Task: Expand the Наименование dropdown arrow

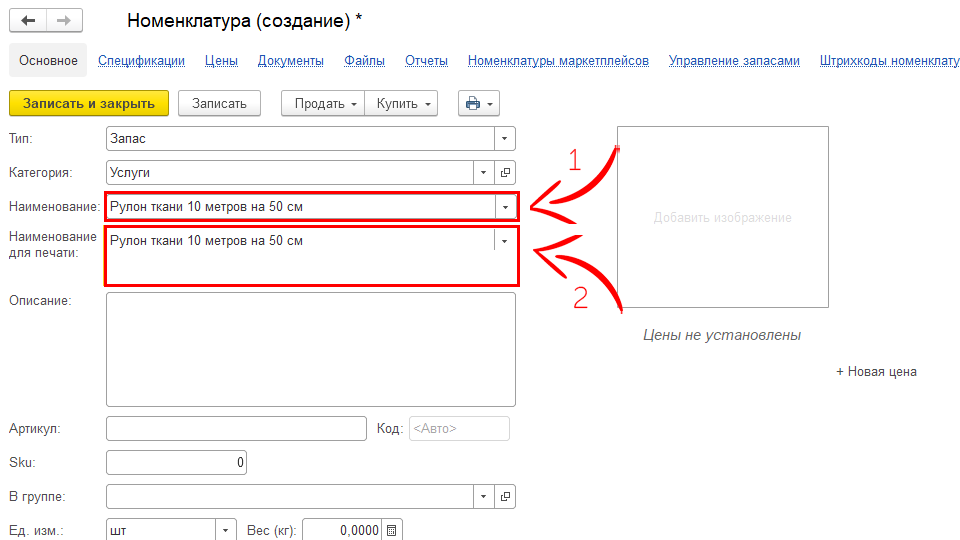Action: coord(505,207)
